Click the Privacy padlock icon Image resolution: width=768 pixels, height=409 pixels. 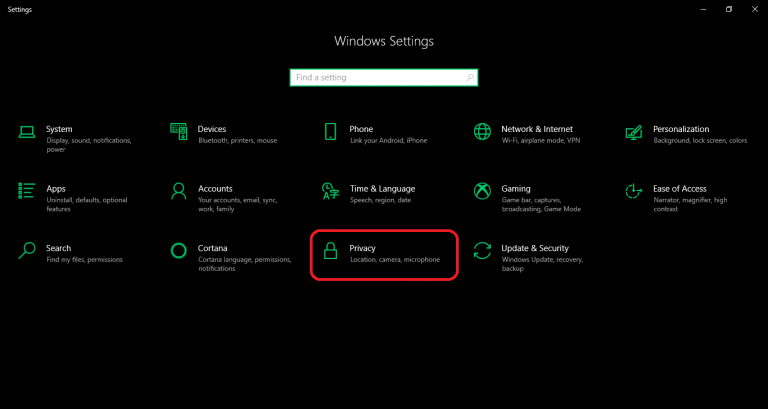coord(331,250)
